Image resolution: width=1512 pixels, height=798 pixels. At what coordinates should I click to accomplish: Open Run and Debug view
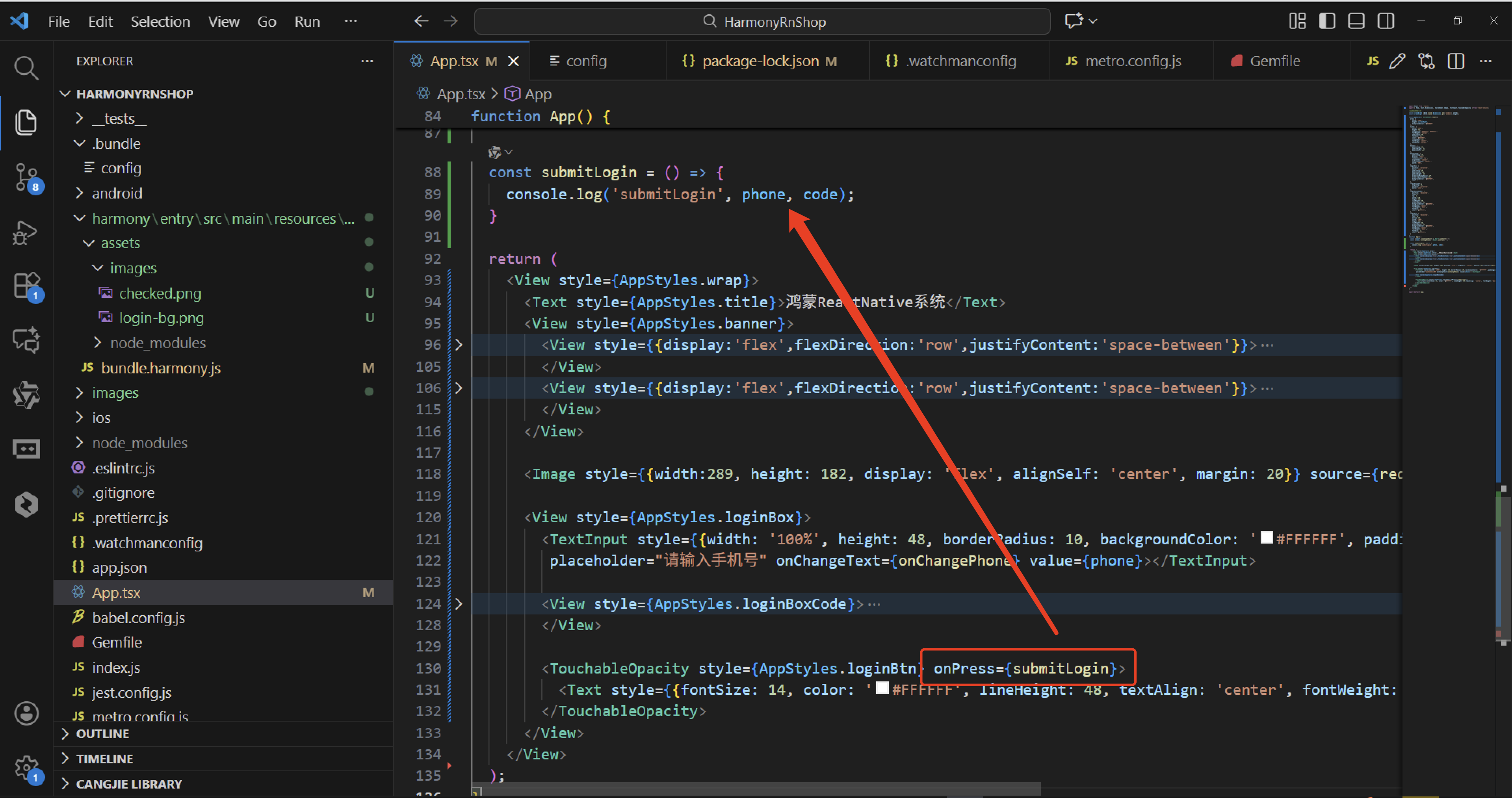click(26, 232)
